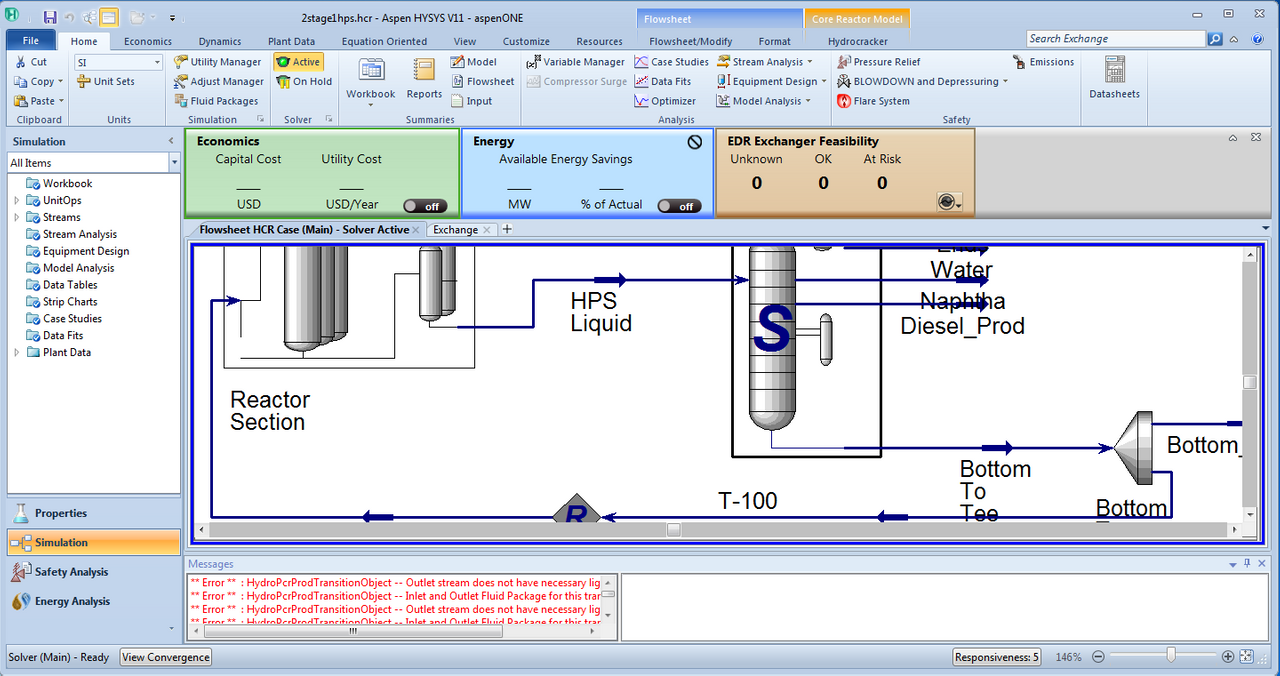The image size is (1280, 676).
Task: Click the zoom out minus icon
Action: tap(1098, 657)
